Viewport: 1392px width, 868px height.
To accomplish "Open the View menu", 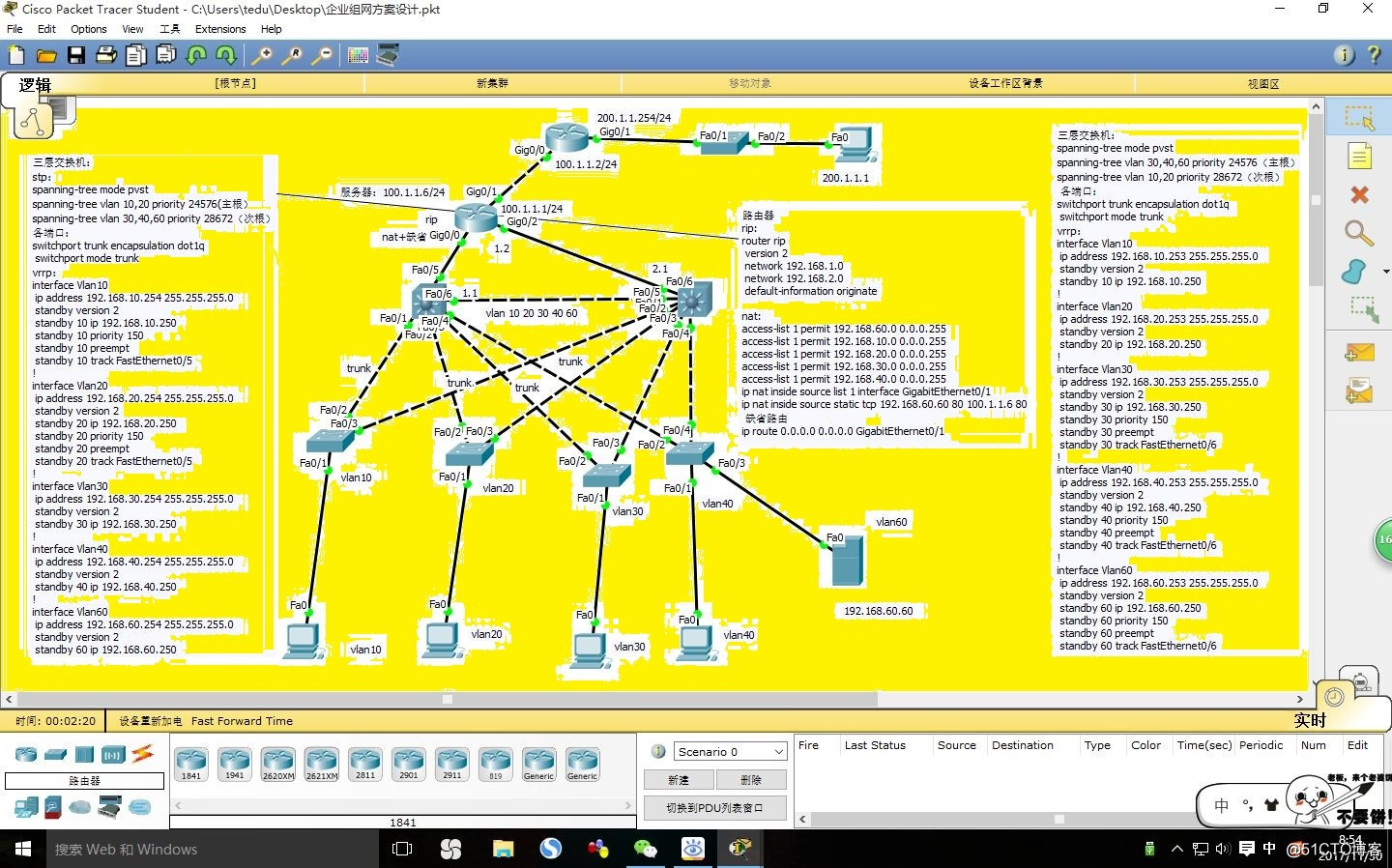I will click(132, 29).
